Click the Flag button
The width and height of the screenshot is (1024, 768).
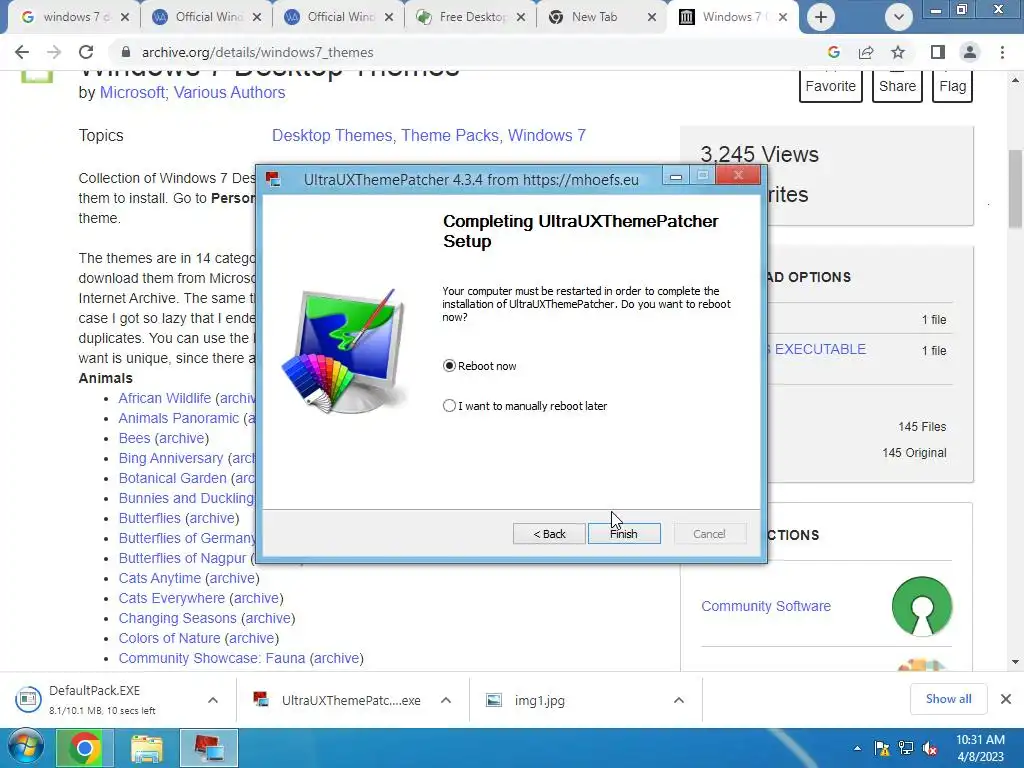point(953,86)
